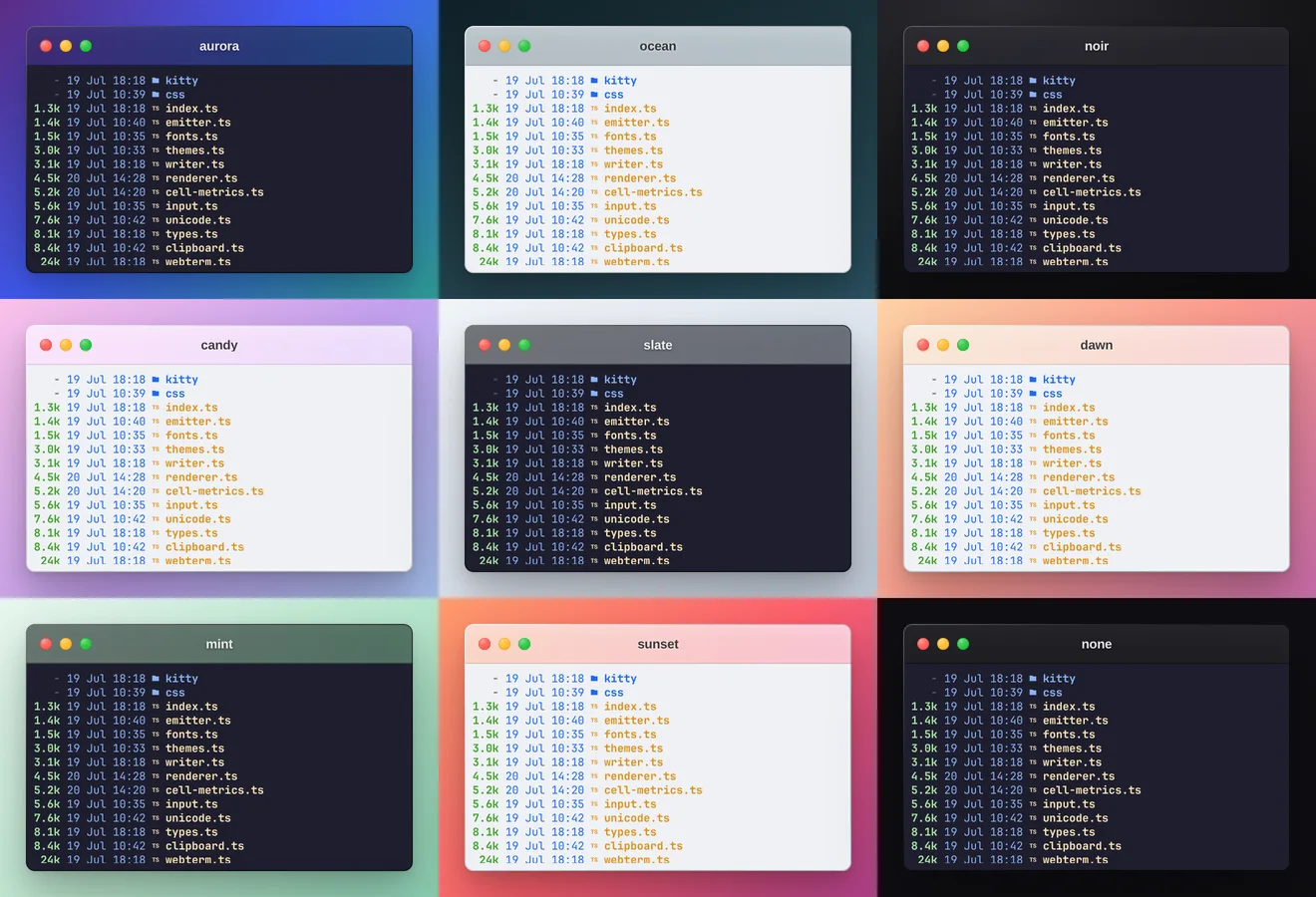The image size is (1316, 897).
Task: Maximize the none window using green button
Action: [963, 644]
